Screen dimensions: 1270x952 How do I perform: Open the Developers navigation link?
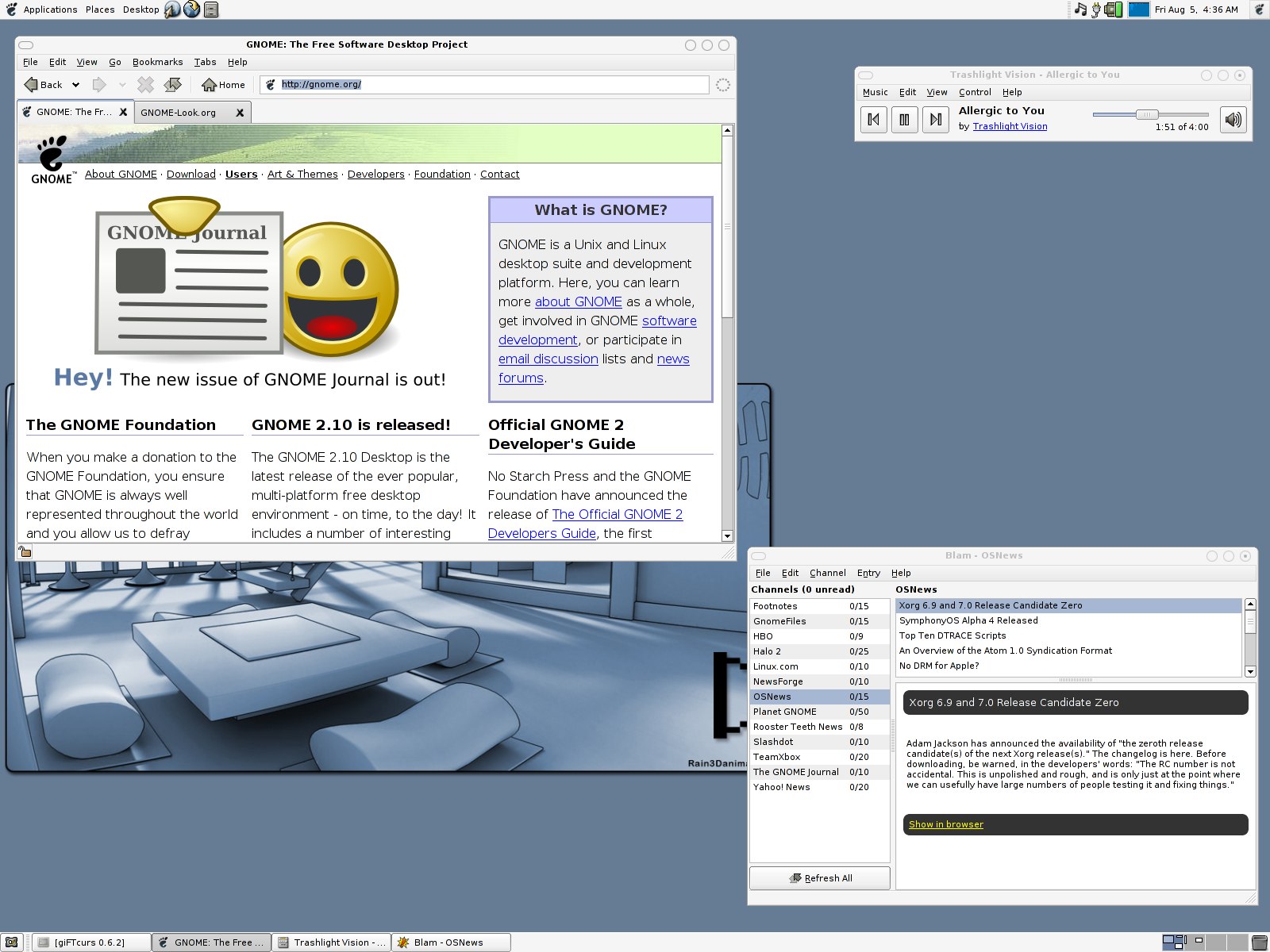(x=375, y=175)
